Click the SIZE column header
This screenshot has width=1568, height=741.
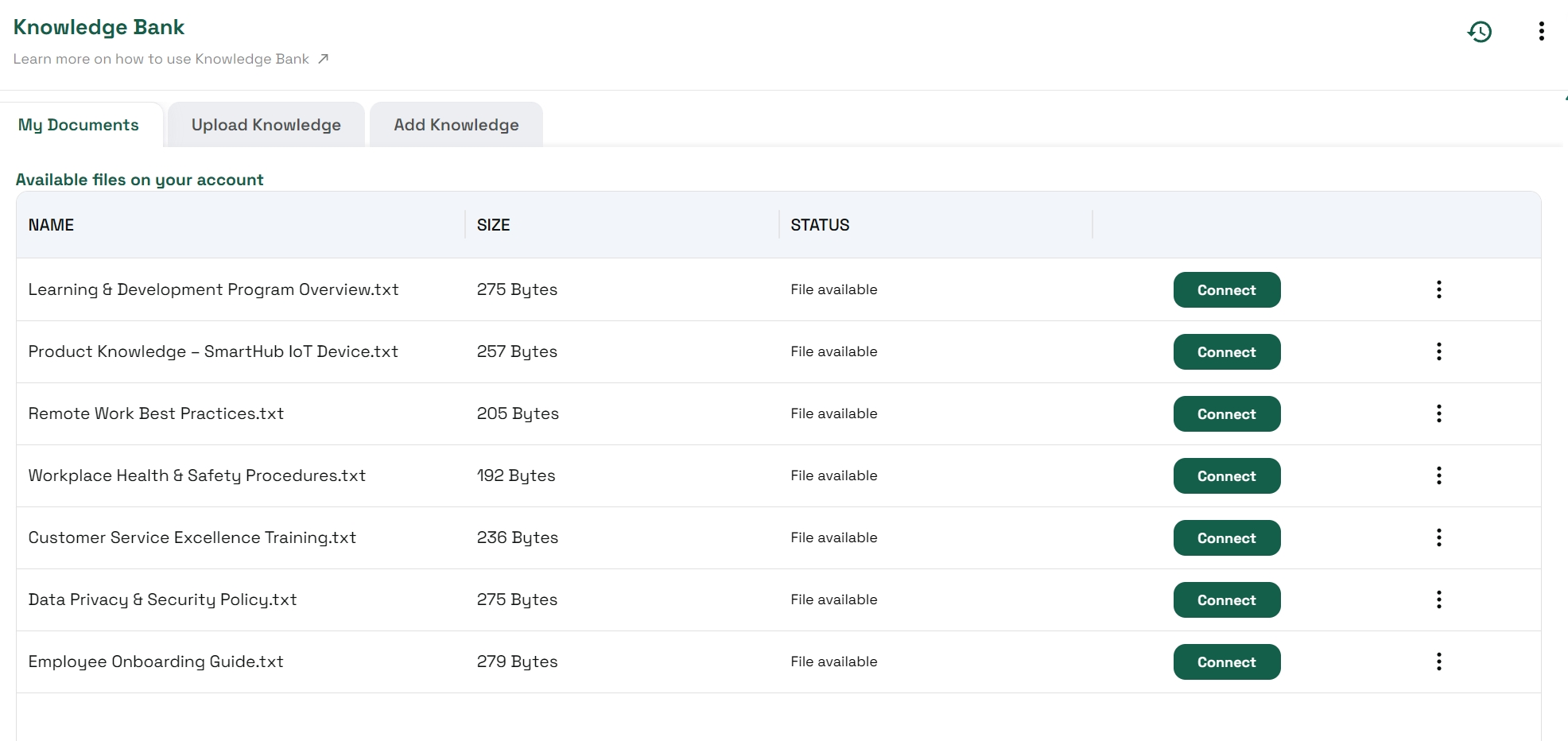(493, 225)
